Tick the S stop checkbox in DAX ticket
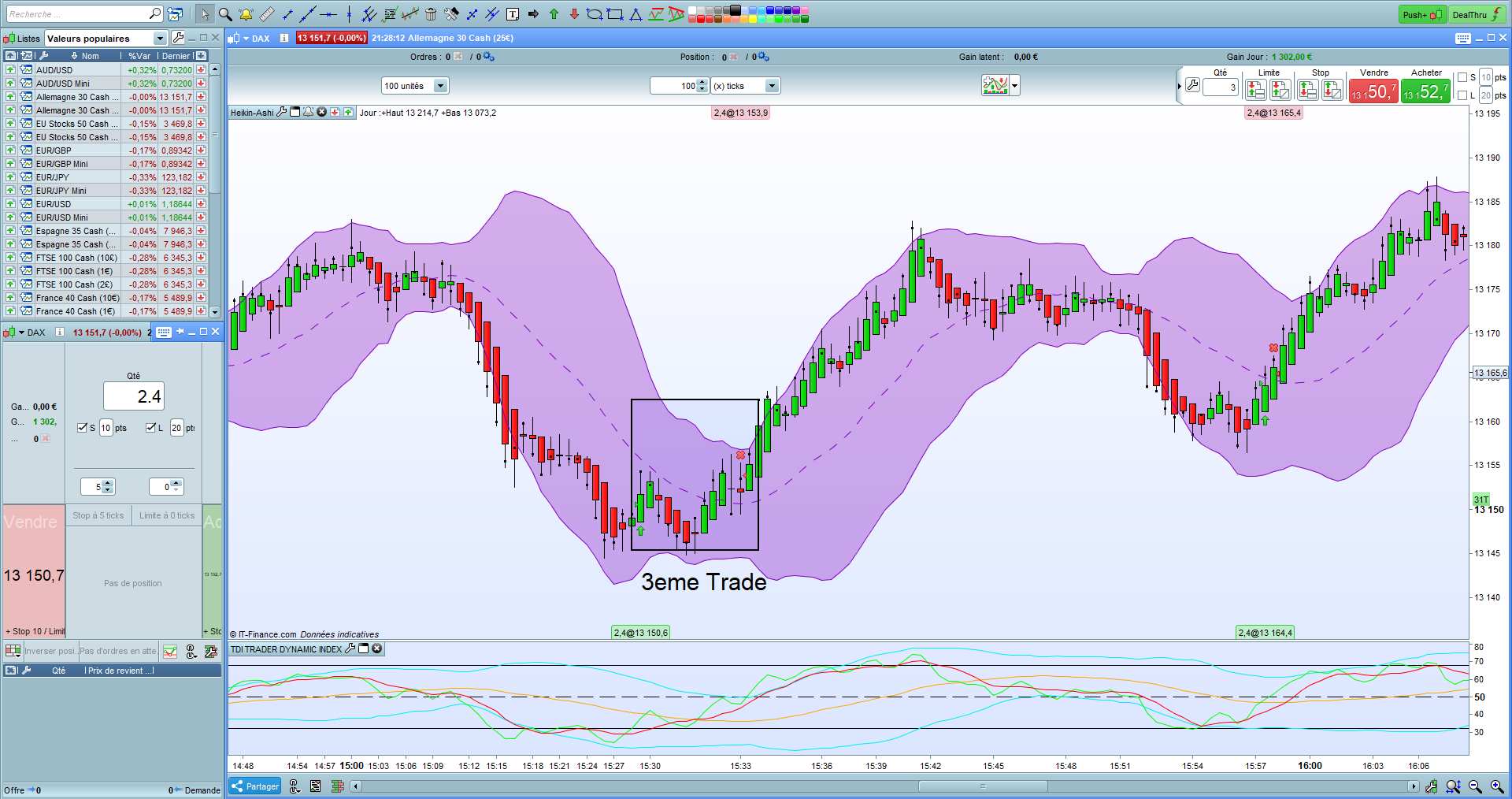The image size is (1512, 799). tap(83, 427)
